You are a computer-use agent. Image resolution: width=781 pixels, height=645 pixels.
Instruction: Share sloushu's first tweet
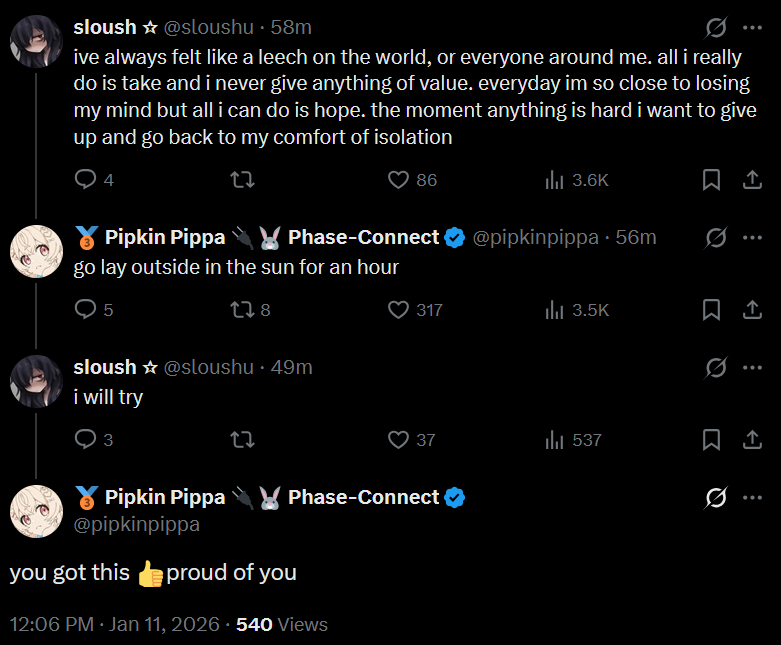(751, 180)
